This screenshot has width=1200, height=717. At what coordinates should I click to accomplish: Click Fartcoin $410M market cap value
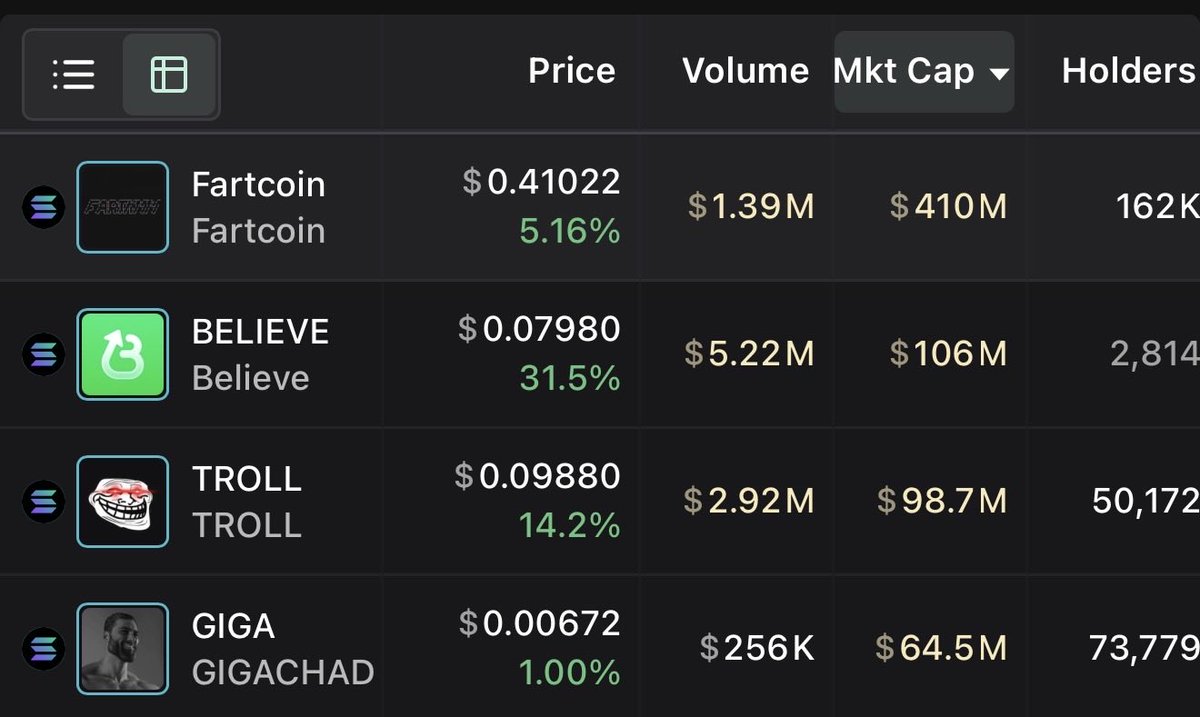click(948, 207)
